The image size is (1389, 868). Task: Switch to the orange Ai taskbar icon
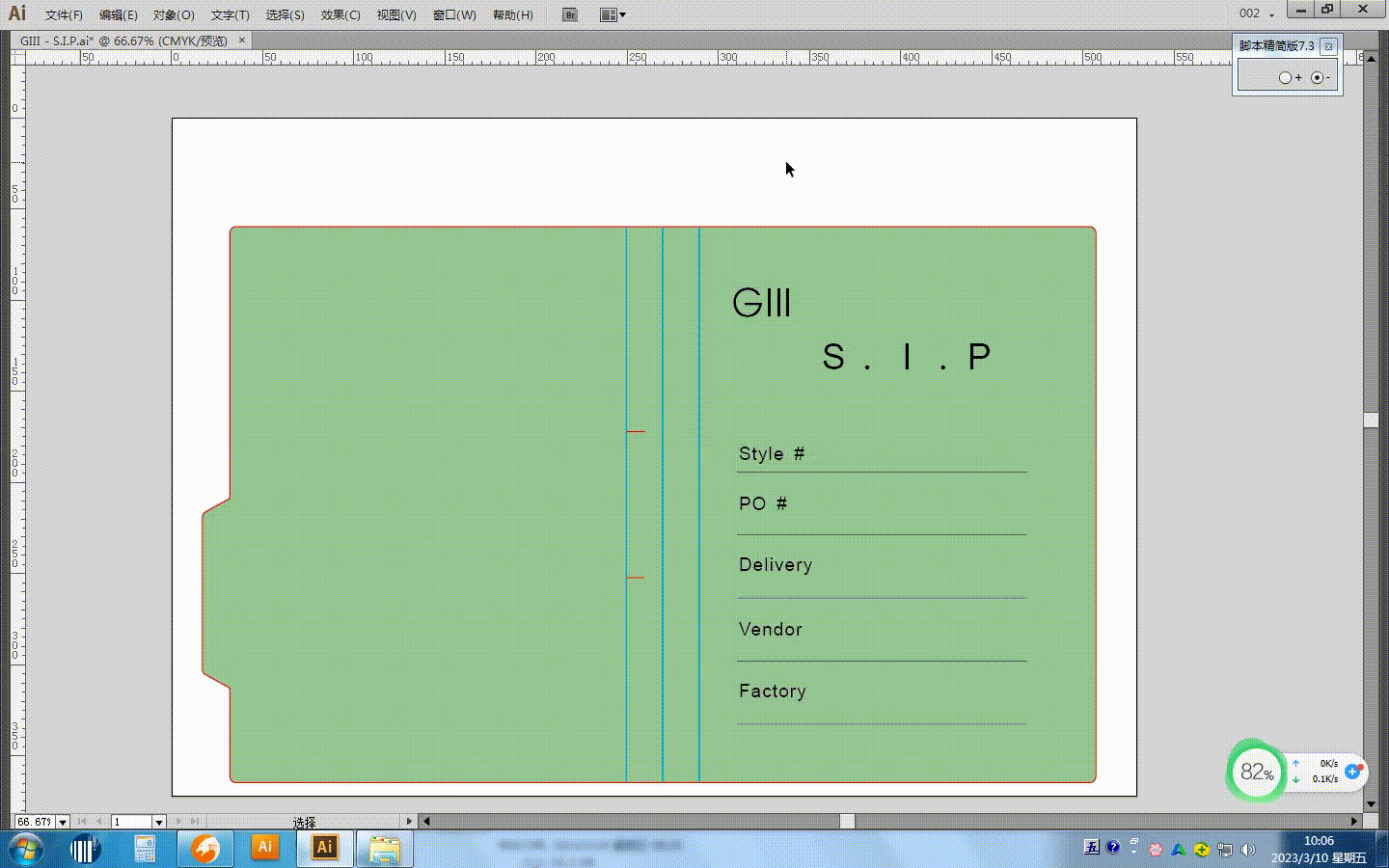(x=264, y=848)
